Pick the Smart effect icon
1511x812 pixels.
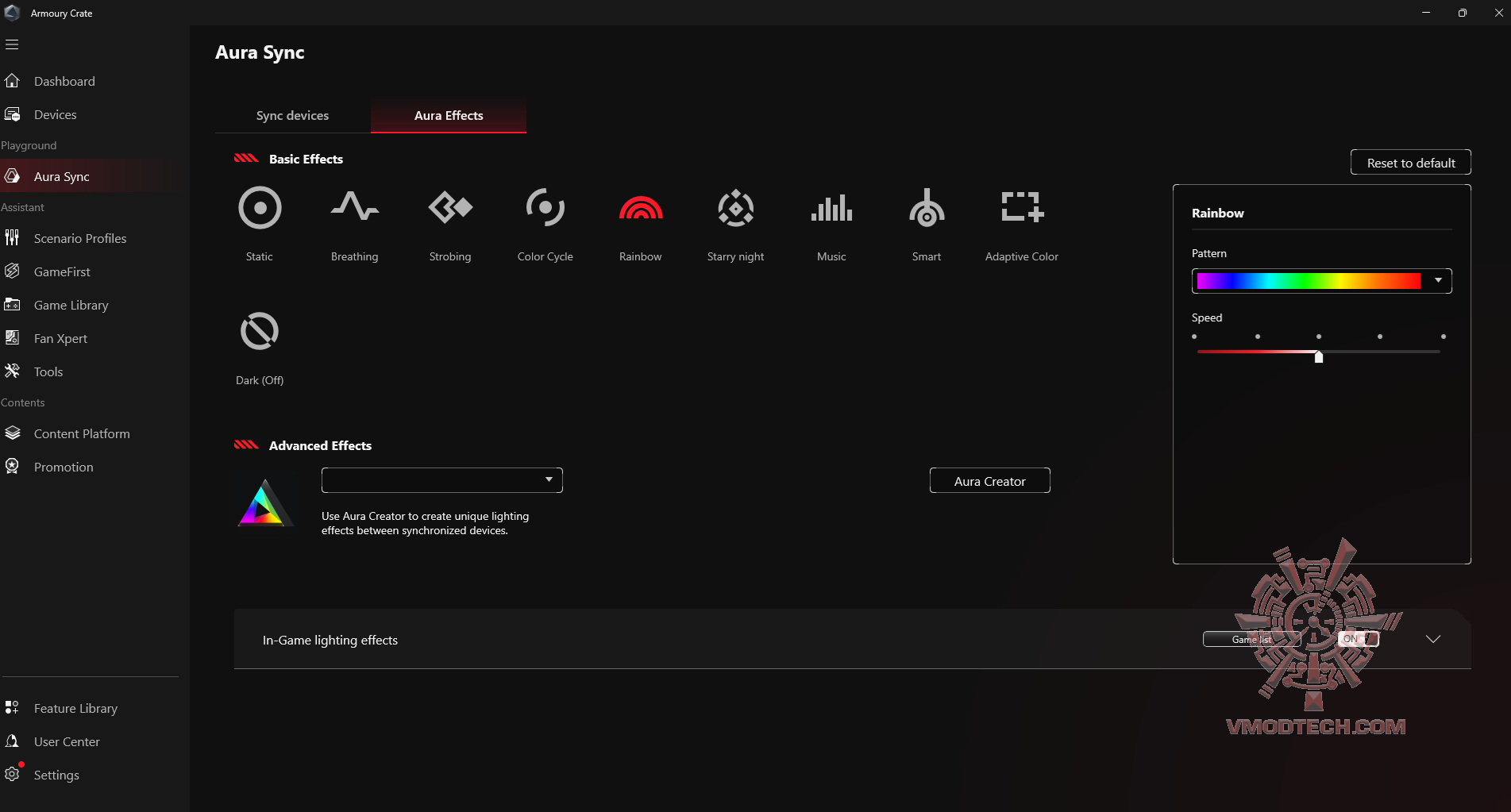(x=927, y=208)
